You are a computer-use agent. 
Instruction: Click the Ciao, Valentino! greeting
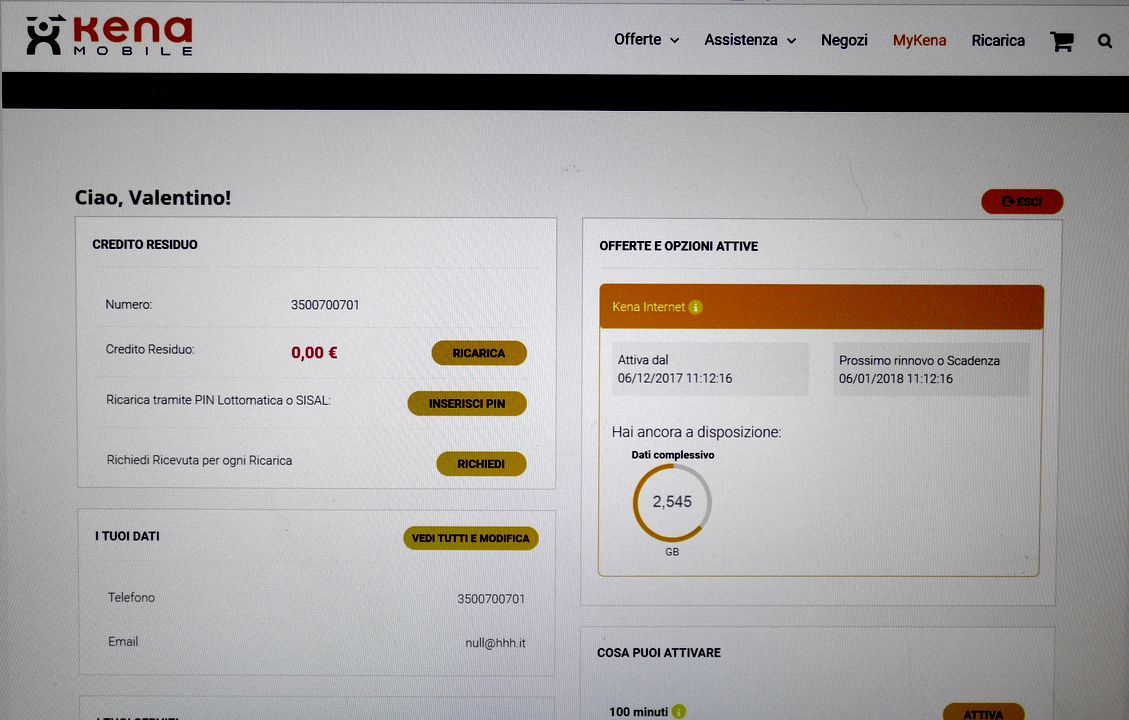153,197
